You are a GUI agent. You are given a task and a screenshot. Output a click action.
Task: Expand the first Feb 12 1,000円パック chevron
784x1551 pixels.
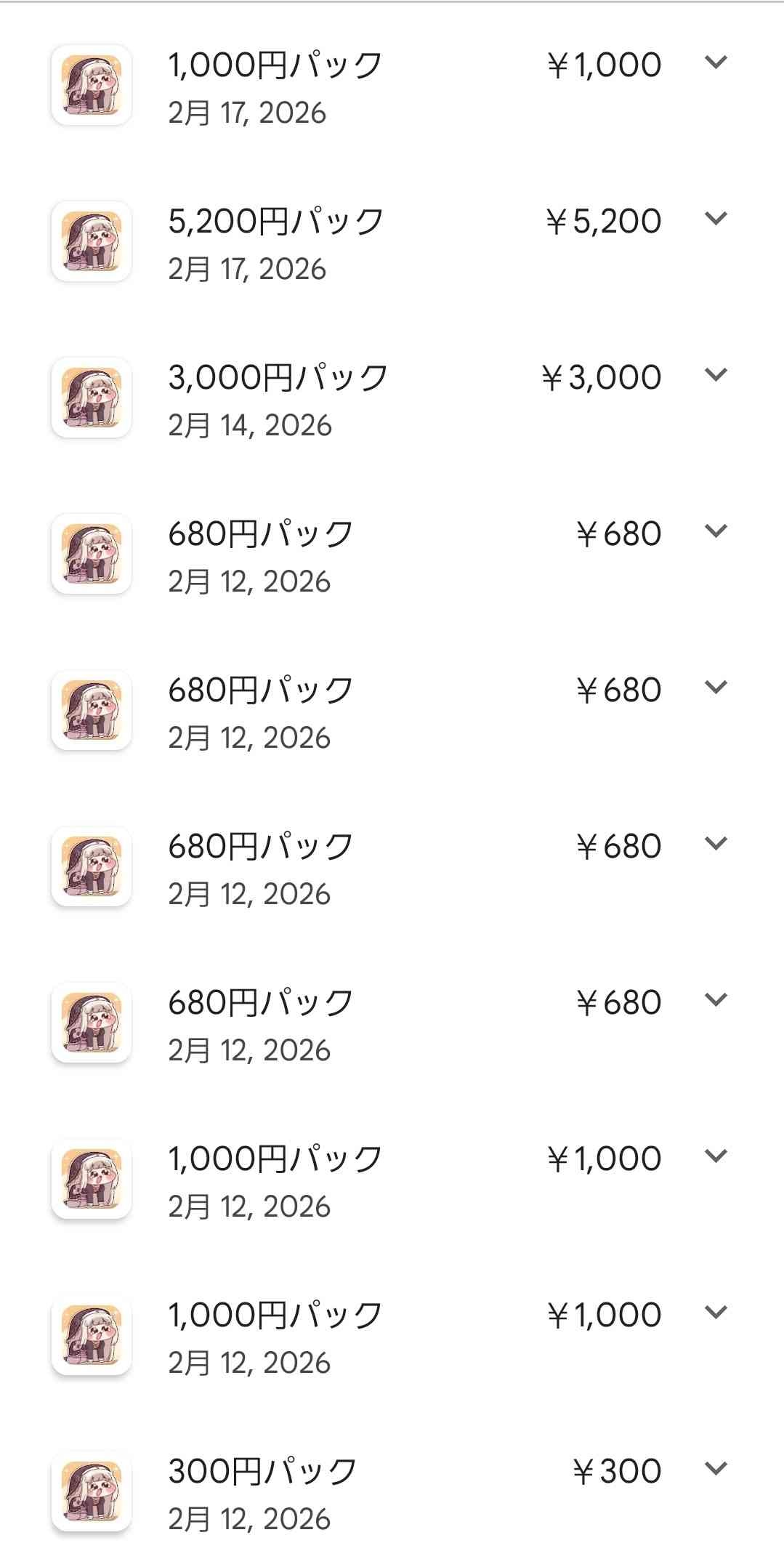(x=716, y=1156)
